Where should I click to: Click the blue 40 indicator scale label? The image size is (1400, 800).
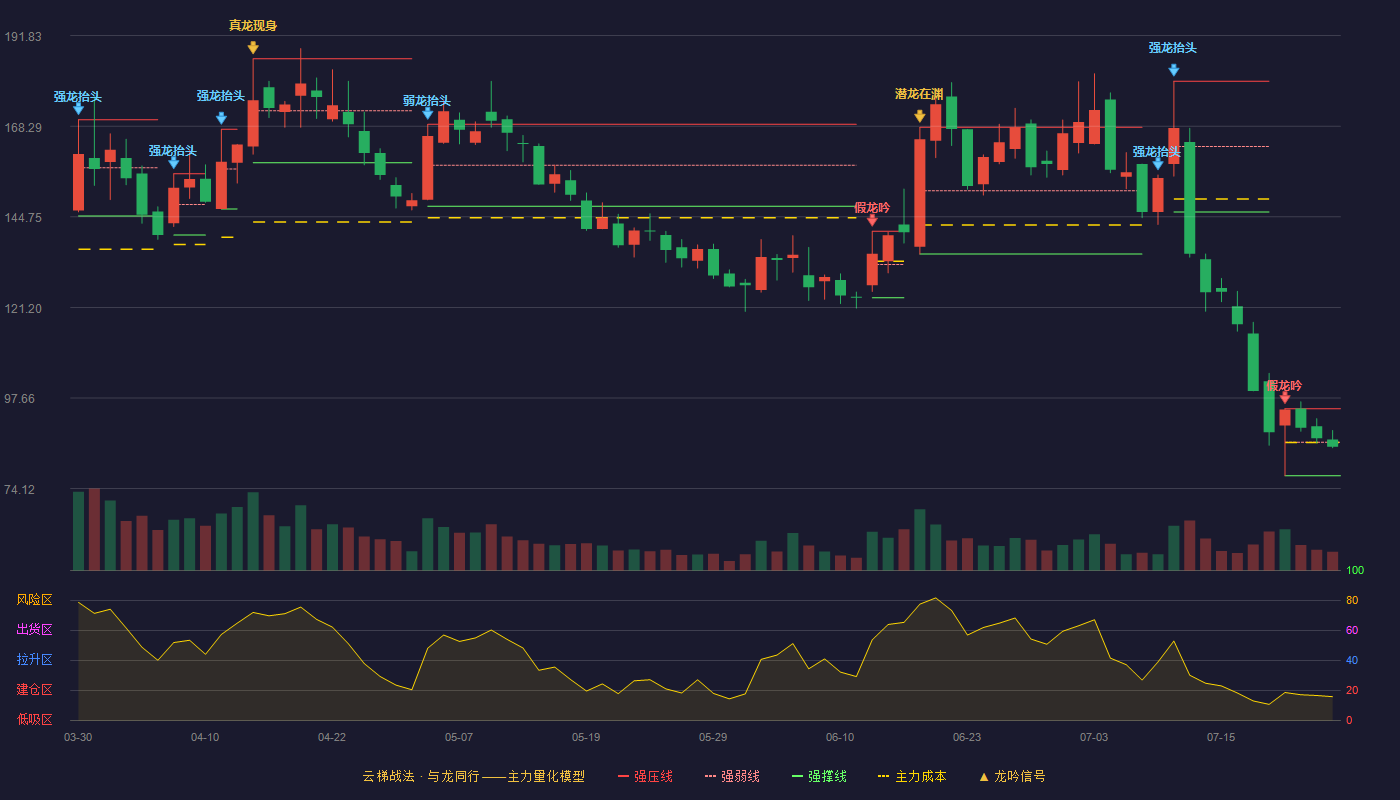pyautogui.click(x=1352, y=661)
